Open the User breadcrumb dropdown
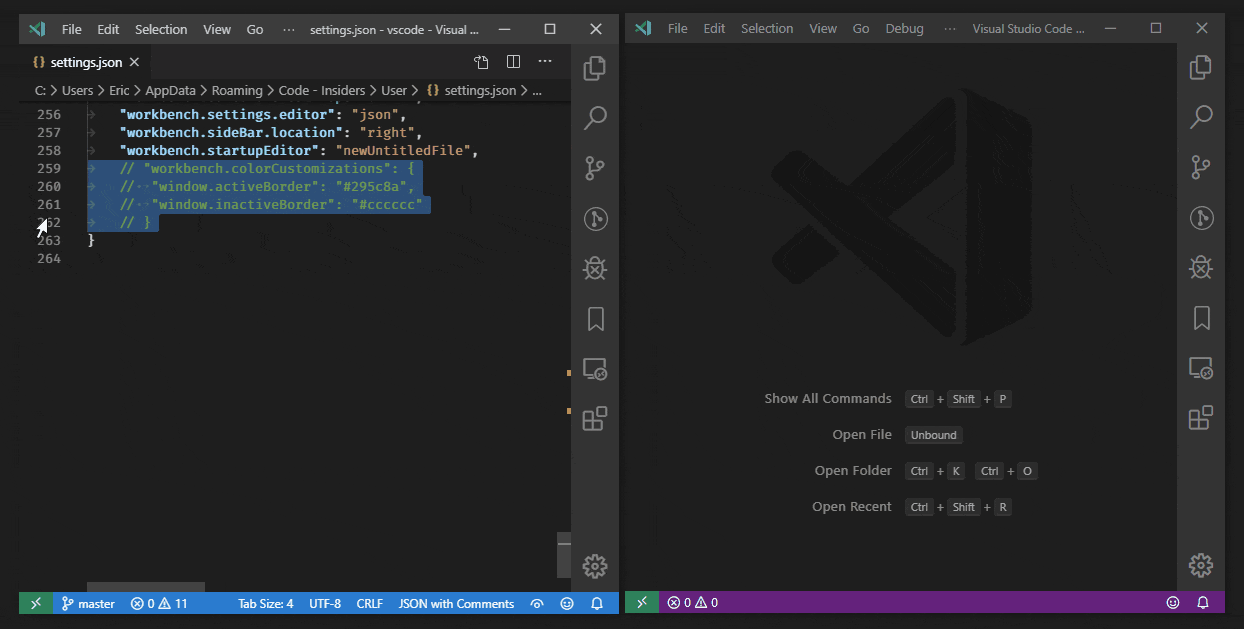The width and height of the screenshot is (1244, 629). (x=394, y=90)
